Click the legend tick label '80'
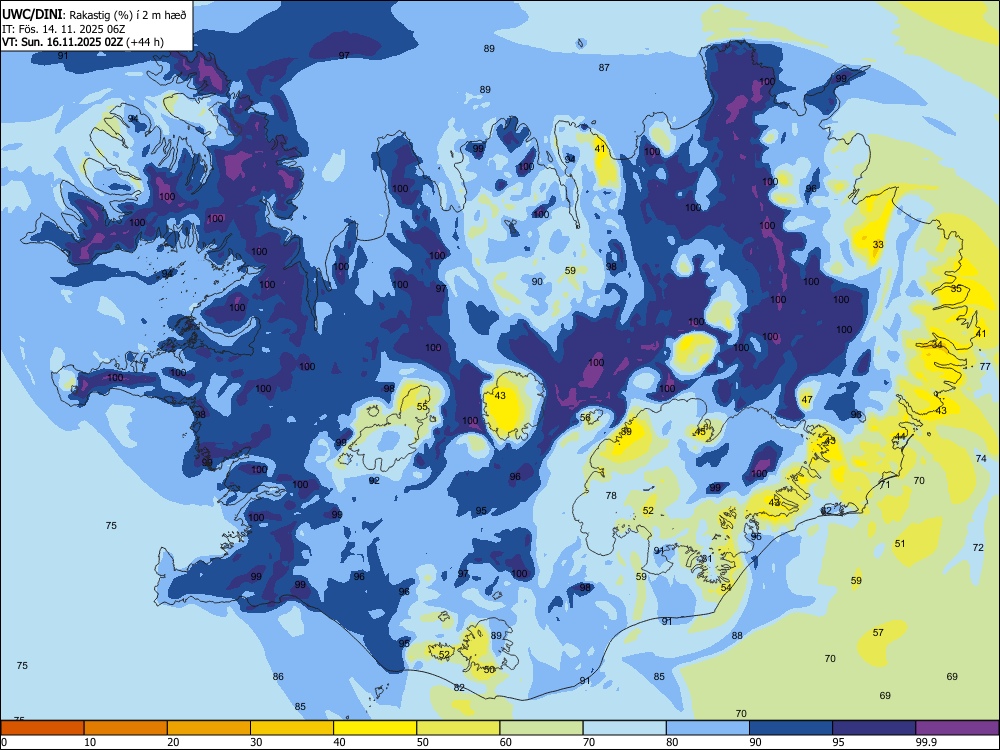 coord(672,742)
